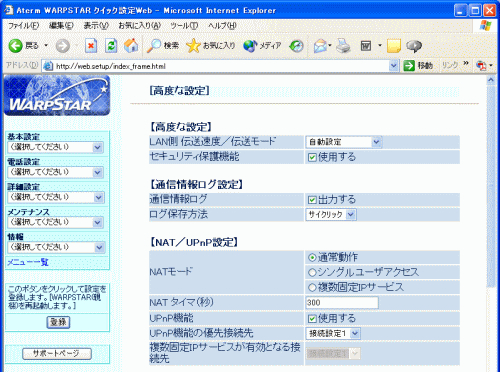Screen dimensions: 500x372
Task: Open the お気に入り(A) menu
Action: click(x=140, y=26)
